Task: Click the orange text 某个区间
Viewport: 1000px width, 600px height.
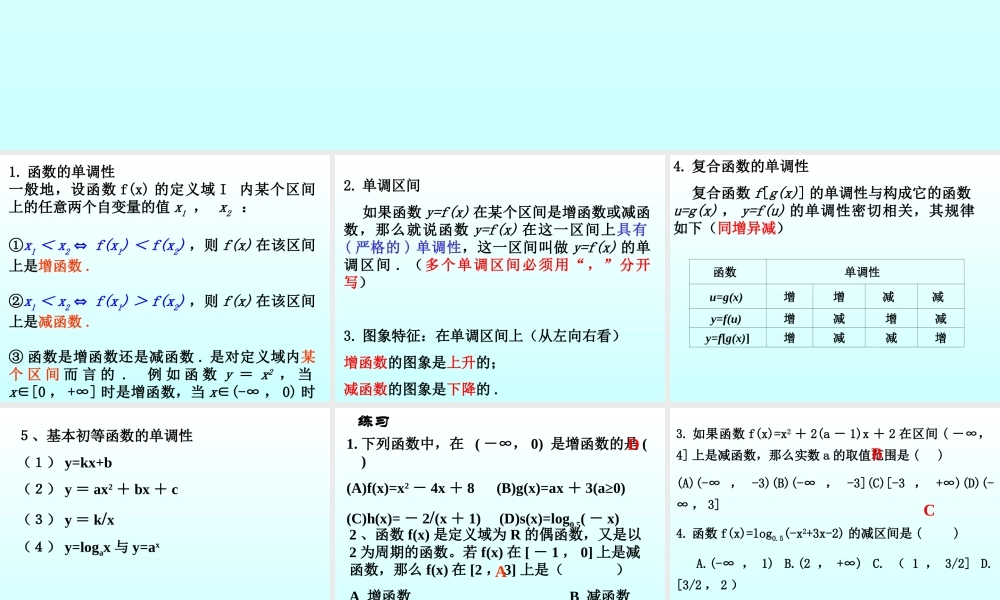Action: (162, 365)
